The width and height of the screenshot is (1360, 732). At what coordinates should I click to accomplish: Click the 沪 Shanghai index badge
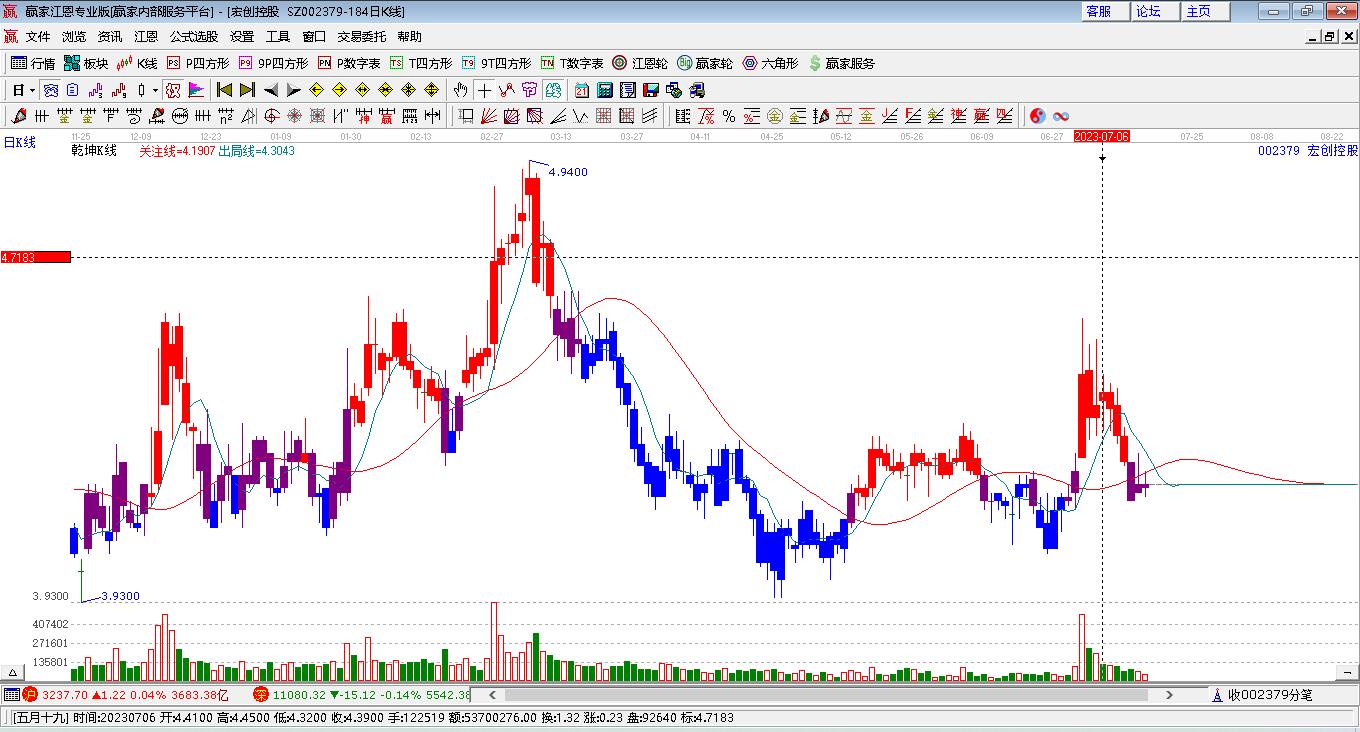[x=31, y=694]
